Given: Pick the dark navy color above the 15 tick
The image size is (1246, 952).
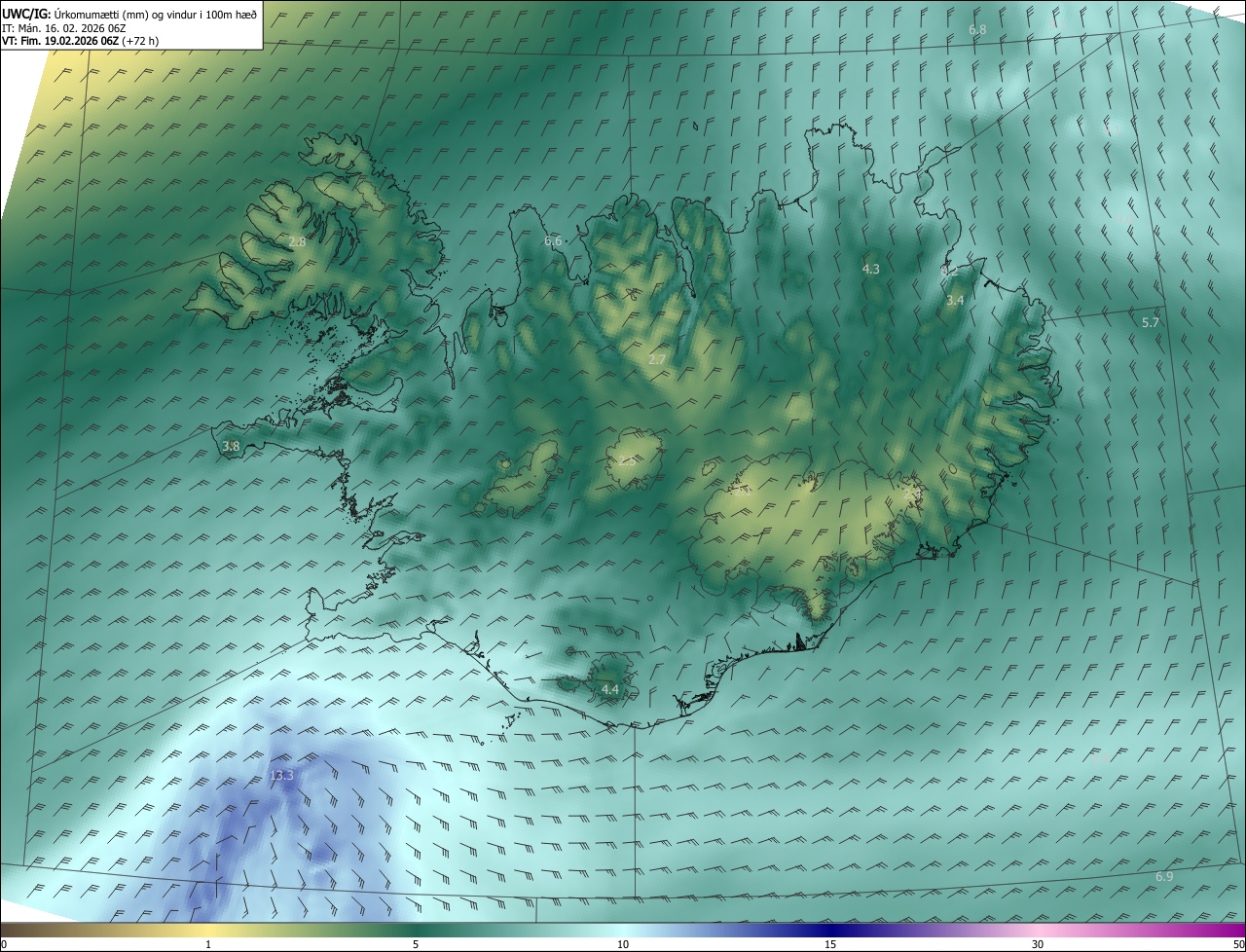Looking at the screenshot, I should pos(830,931).
